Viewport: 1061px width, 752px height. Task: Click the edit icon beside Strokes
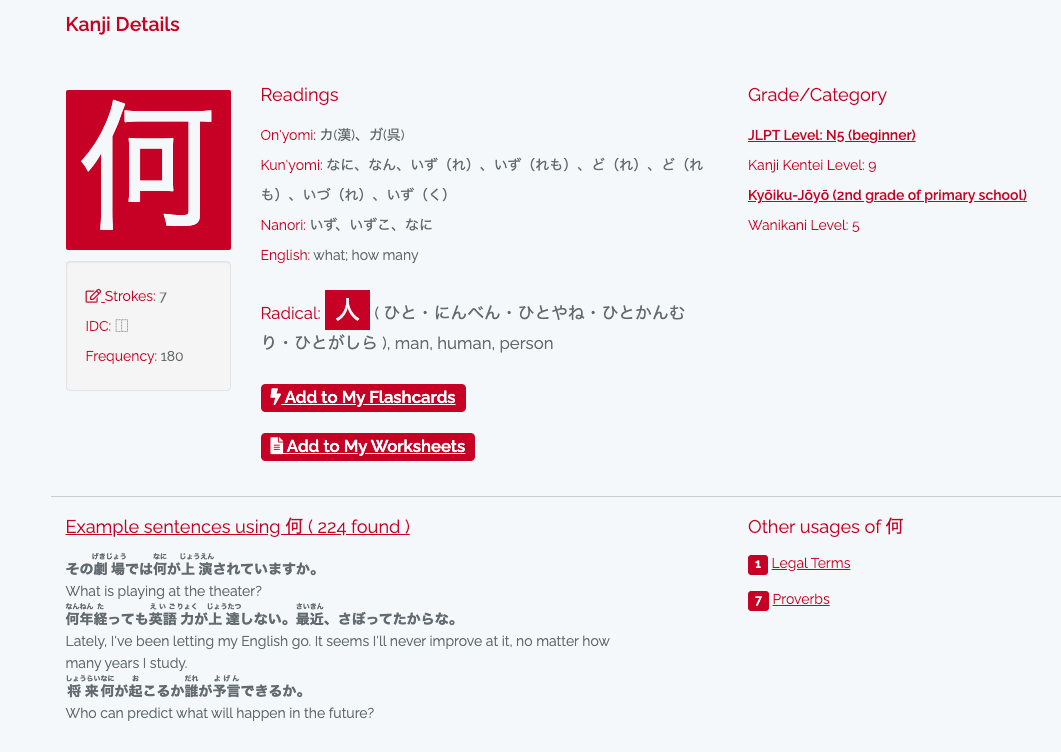93,296
